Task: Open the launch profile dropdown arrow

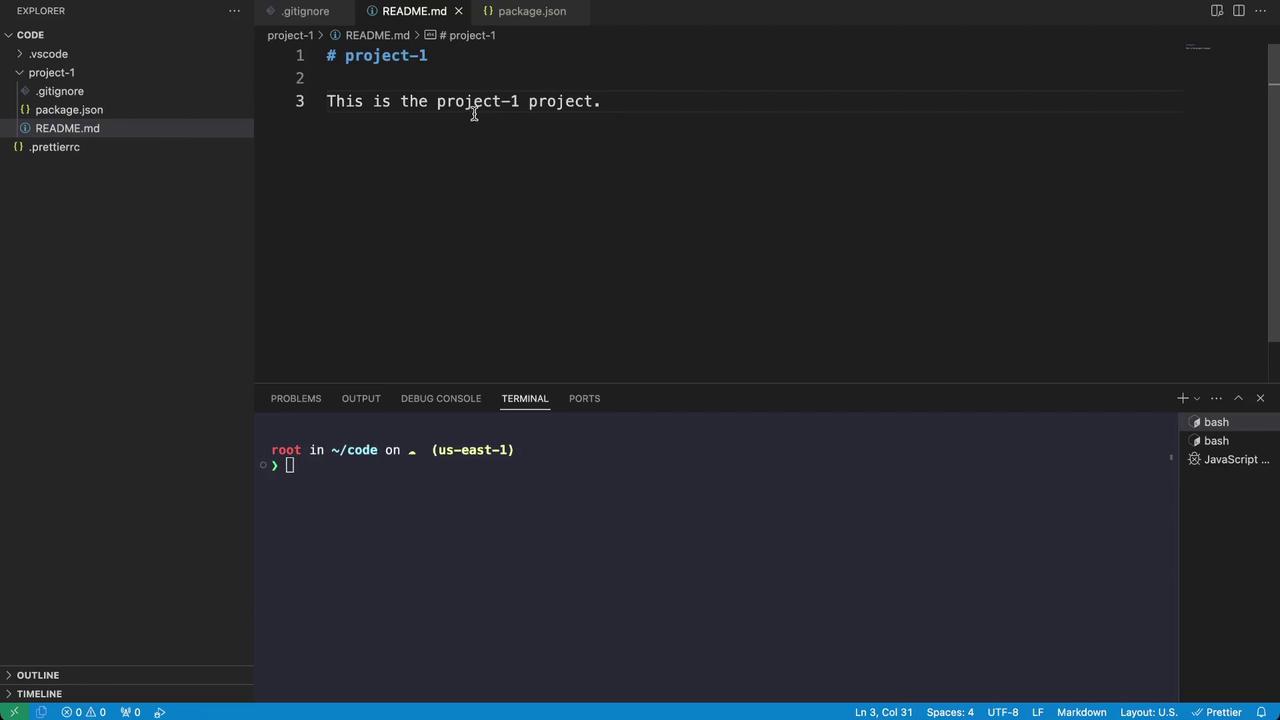Action: (x=1197, y=398)
